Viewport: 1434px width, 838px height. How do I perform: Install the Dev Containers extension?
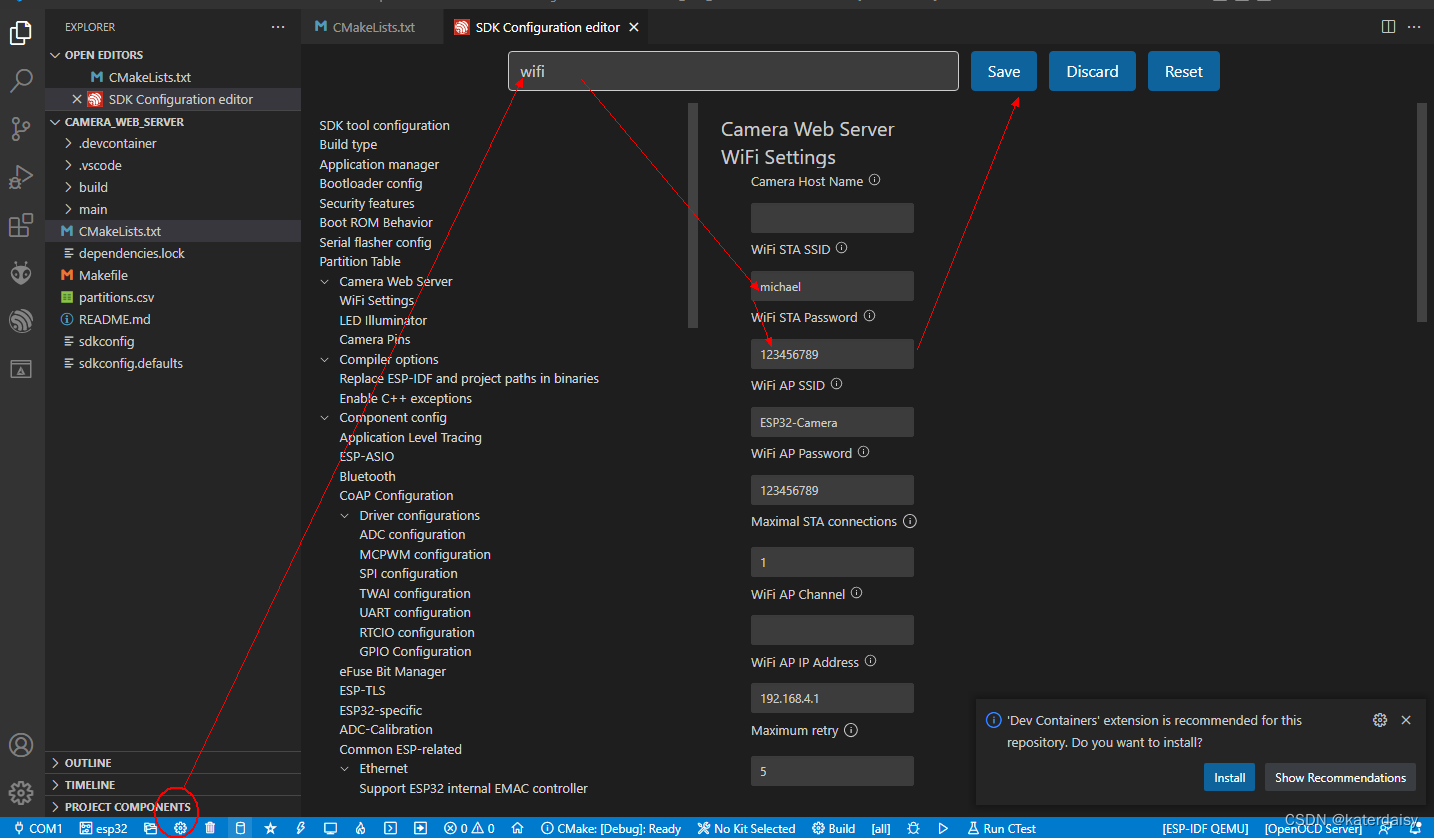pos(1229,777)
